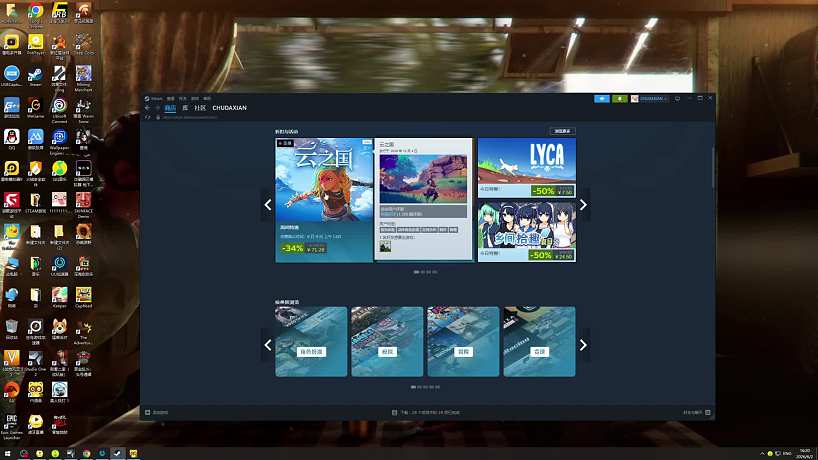Open the 乡间拾趣 anime game capsule
This screenshot has height=460, width=818.
527,225
